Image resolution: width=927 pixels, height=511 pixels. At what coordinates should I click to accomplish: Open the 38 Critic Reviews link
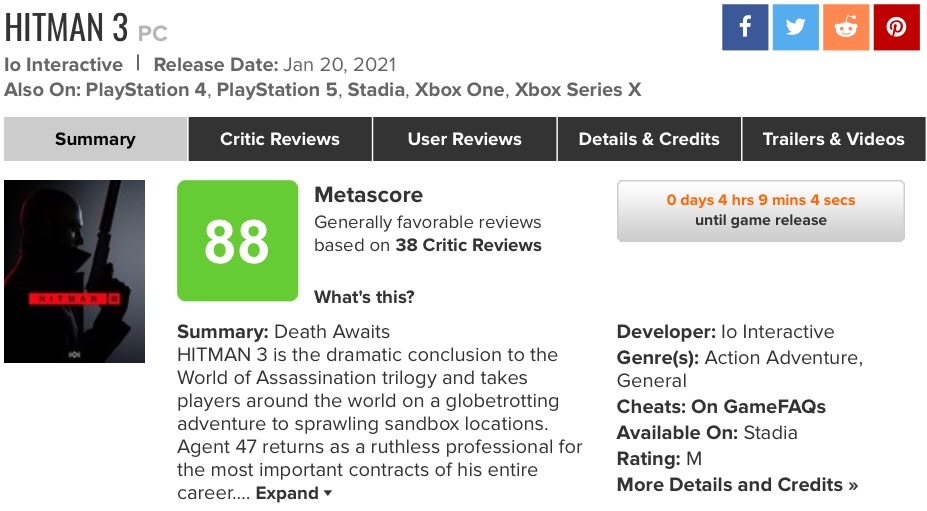pyautogui.click(x=469, y=245)
